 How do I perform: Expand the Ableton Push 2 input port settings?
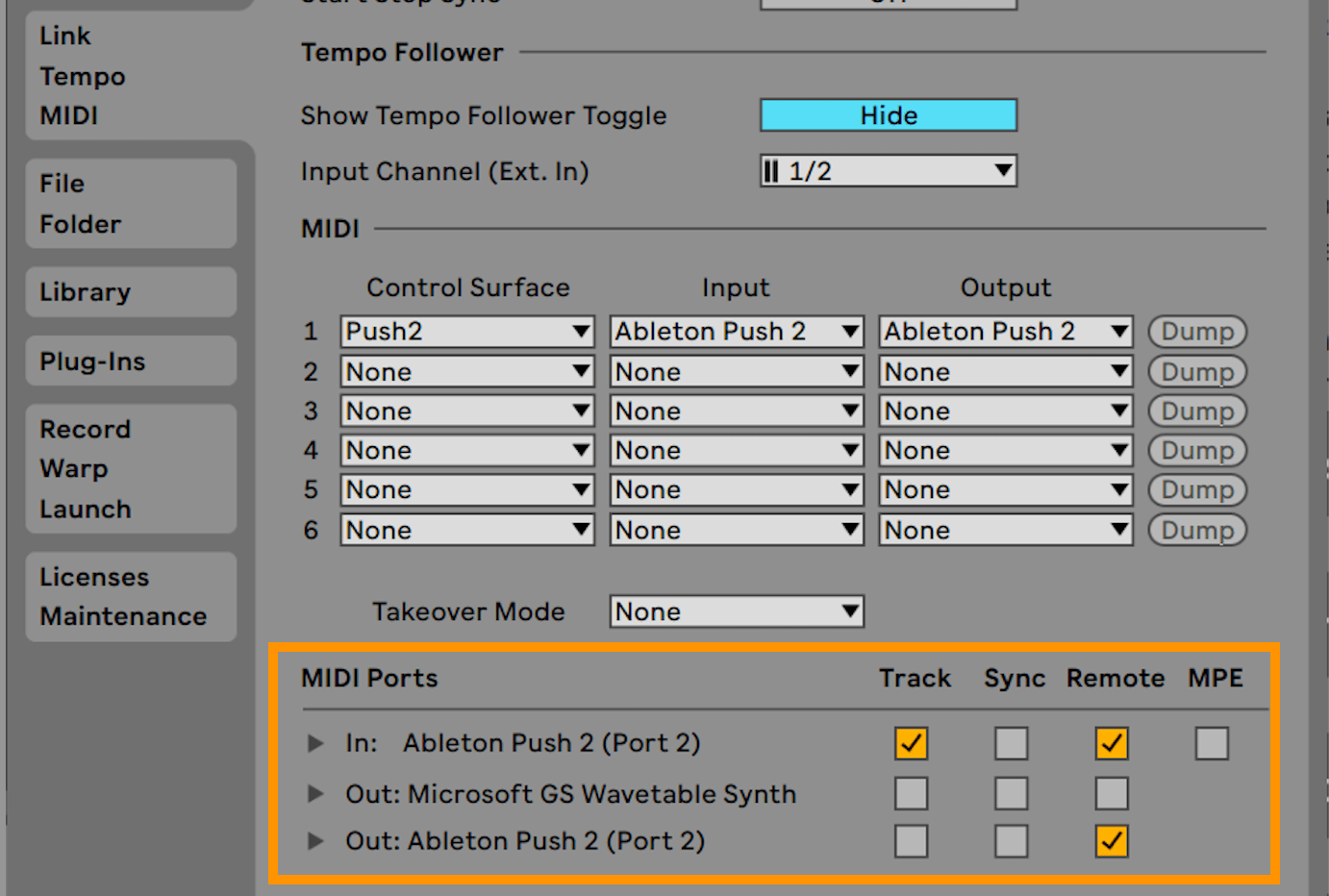(x=315, y=742)
